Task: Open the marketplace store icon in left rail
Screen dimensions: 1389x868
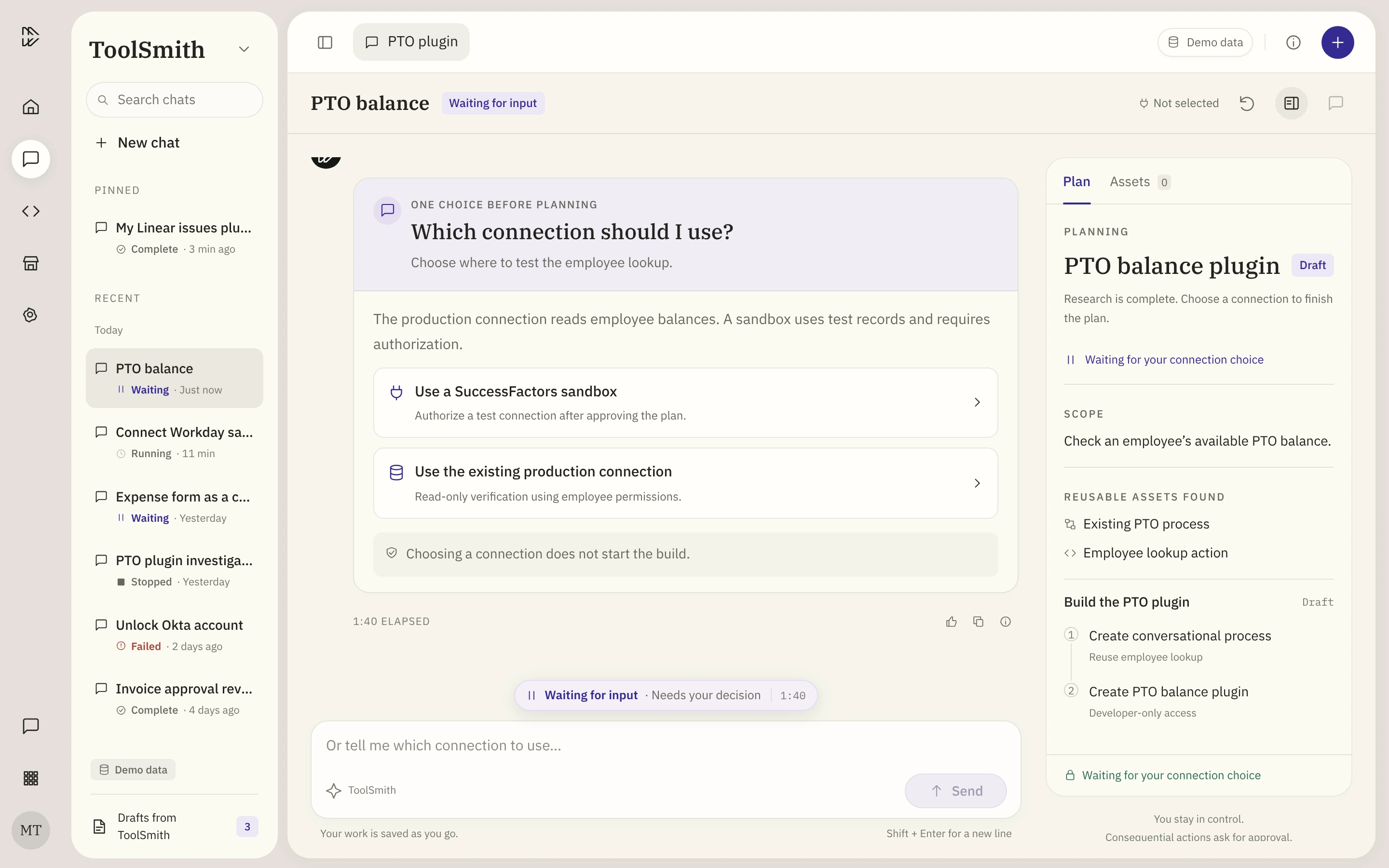Action: point(30,263)
